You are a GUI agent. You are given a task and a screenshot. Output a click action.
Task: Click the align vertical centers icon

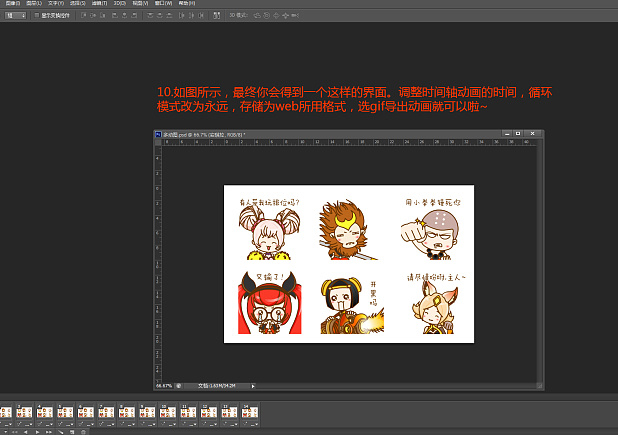pyautogui.click(x=93, y=15)
